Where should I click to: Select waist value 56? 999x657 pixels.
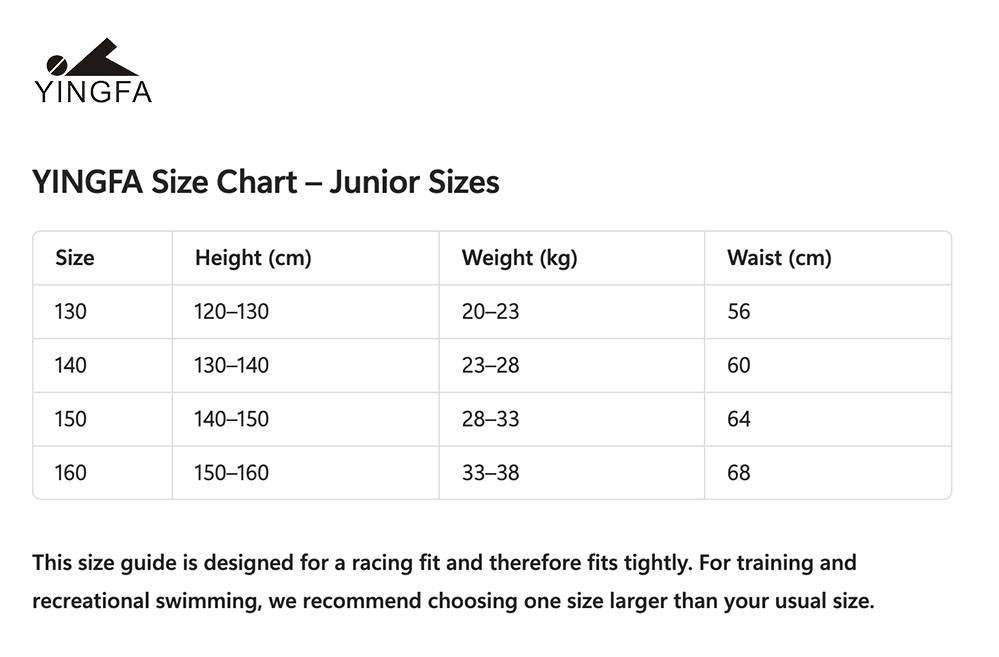click(x=739, y=312)
